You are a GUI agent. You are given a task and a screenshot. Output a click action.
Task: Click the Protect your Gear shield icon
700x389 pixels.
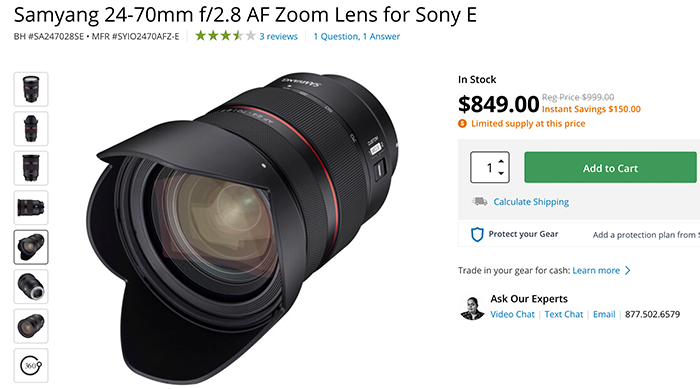477,234
